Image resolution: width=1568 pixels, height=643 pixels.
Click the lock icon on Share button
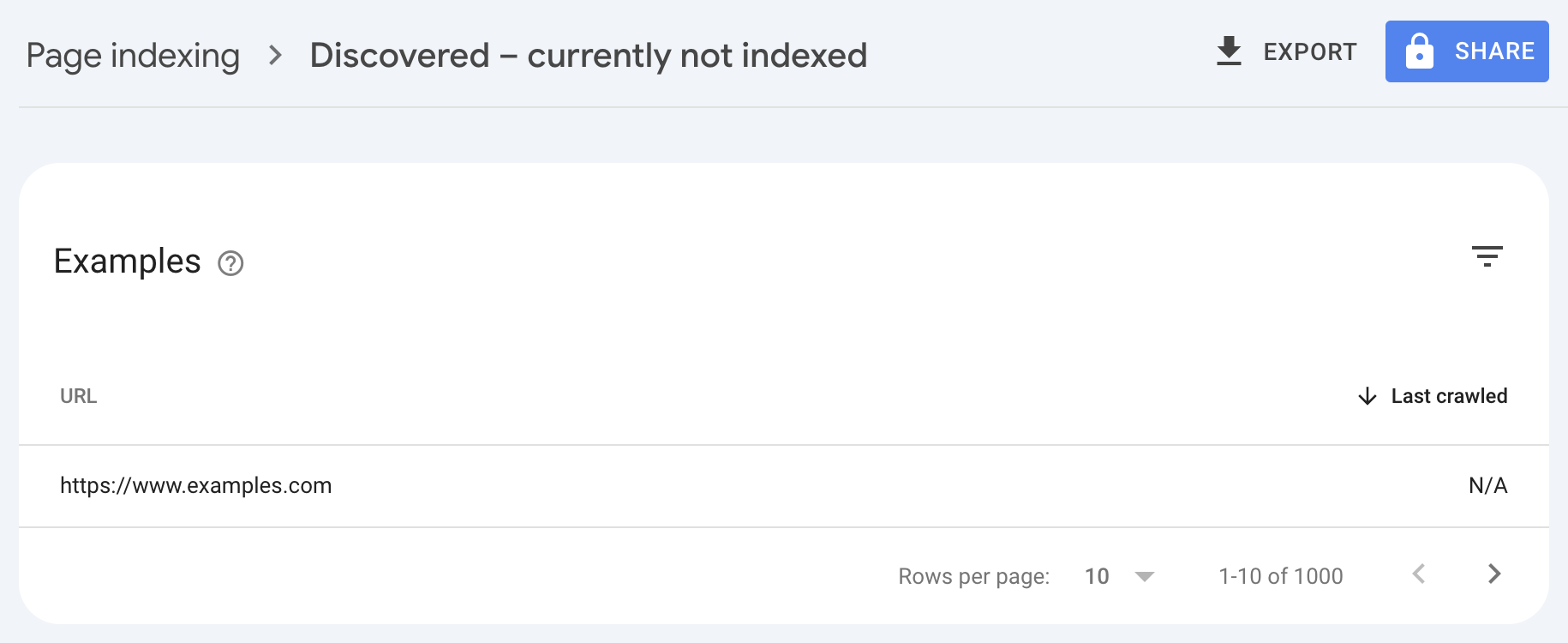(1419, 51)
